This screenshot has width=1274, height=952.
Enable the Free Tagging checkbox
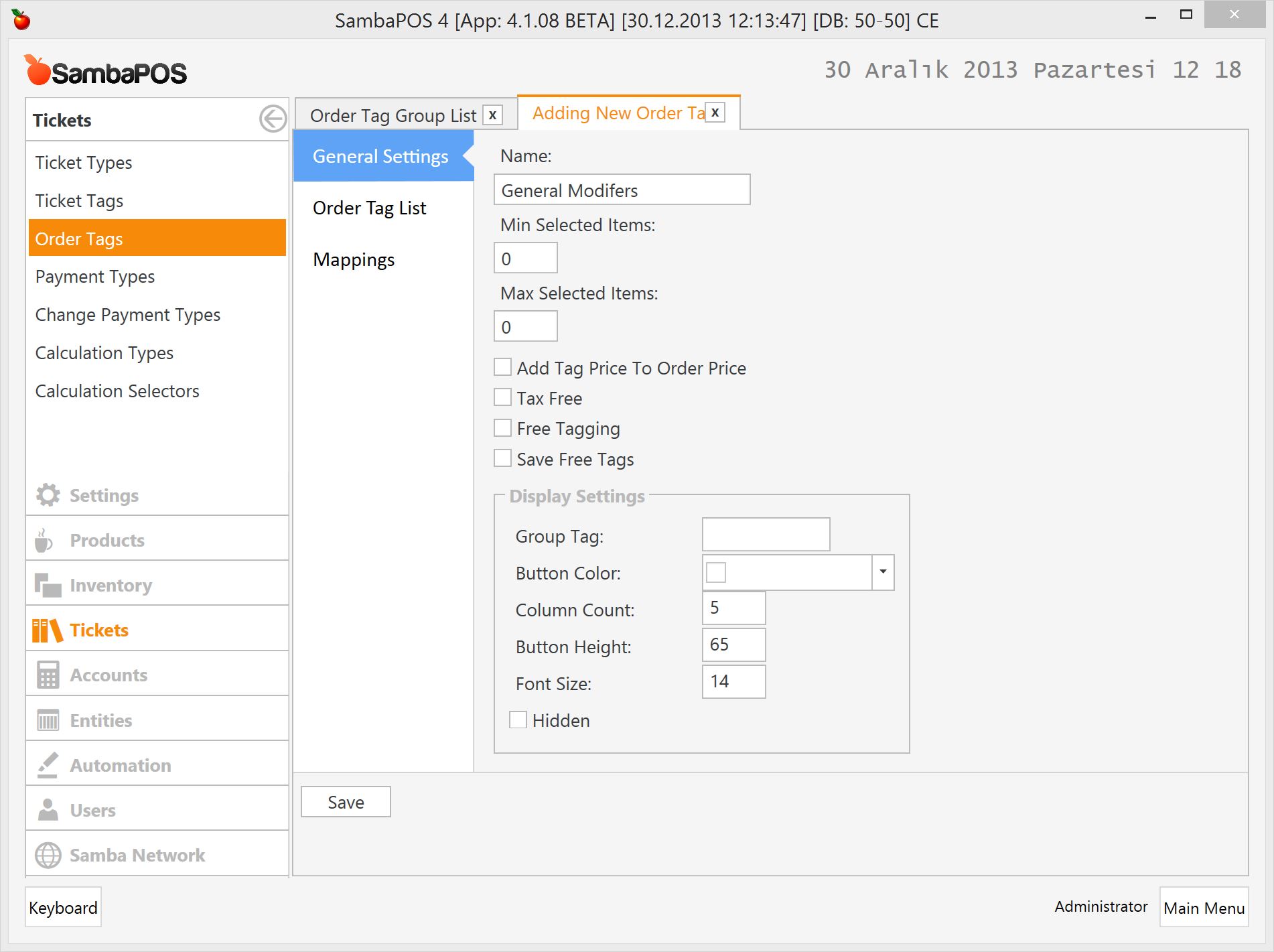[502, 427]
